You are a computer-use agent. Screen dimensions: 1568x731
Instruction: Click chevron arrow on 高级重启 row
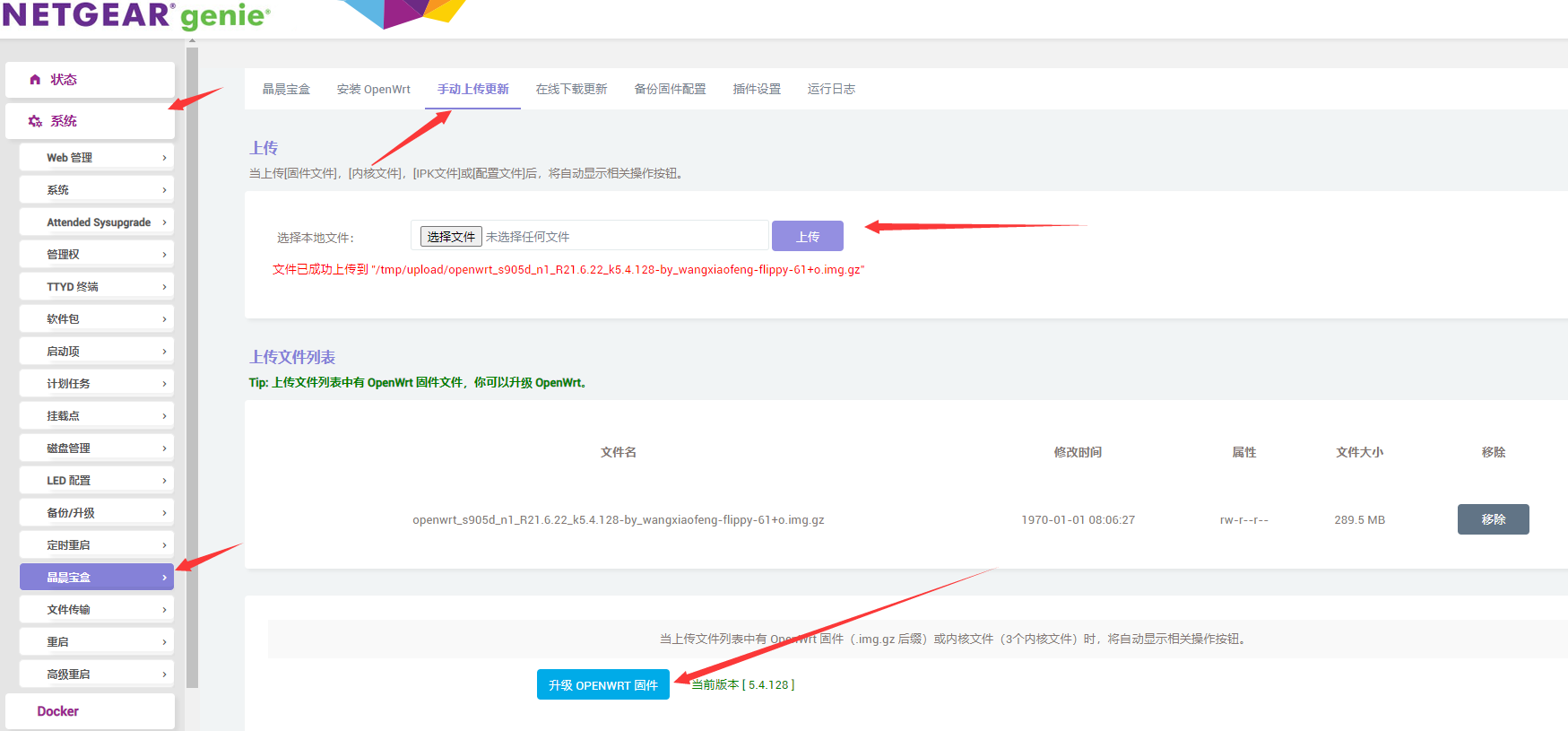(164, 674)
